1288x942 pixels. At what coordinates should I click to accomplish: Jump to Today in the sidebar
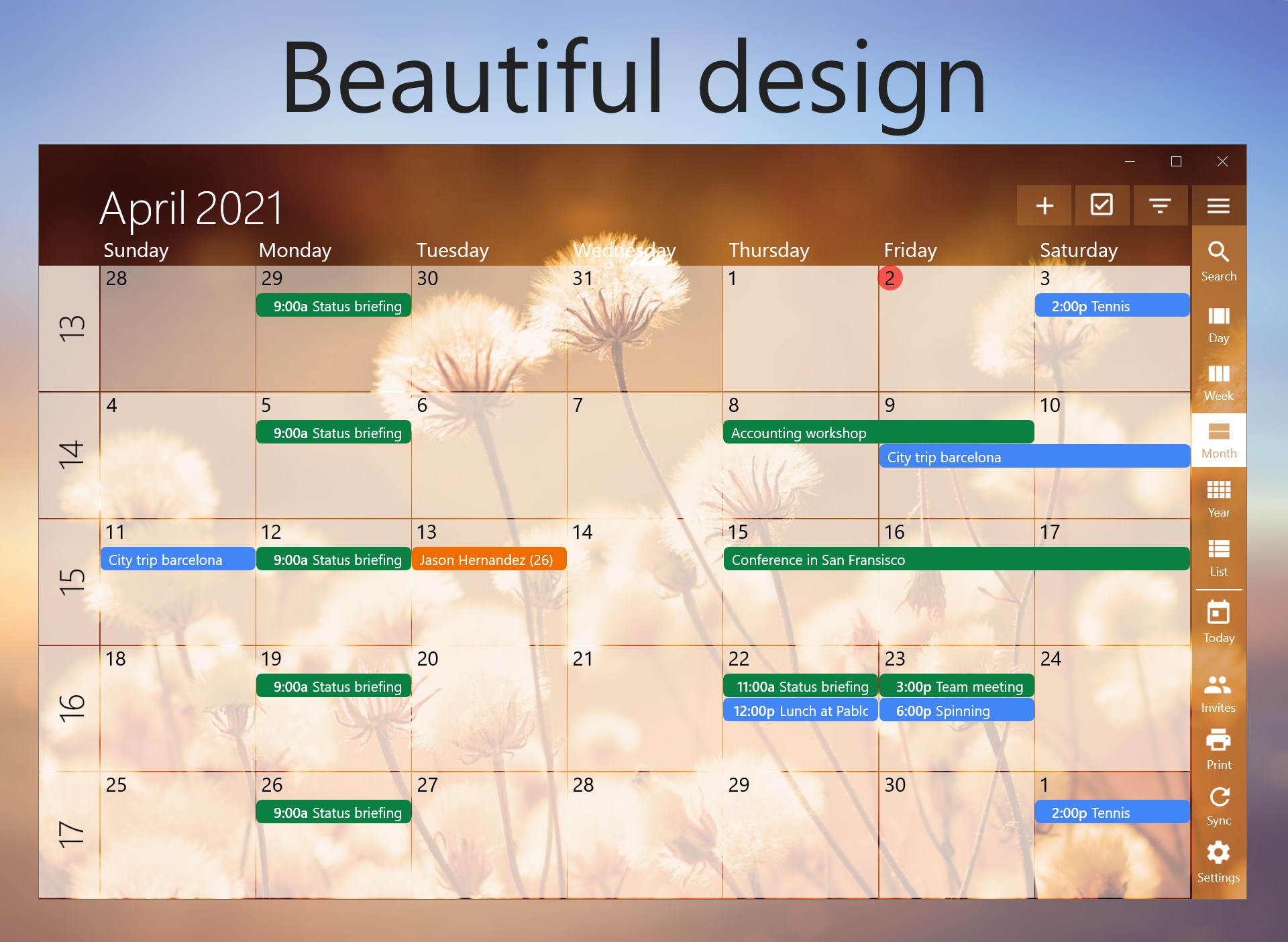click(1218, 622)
